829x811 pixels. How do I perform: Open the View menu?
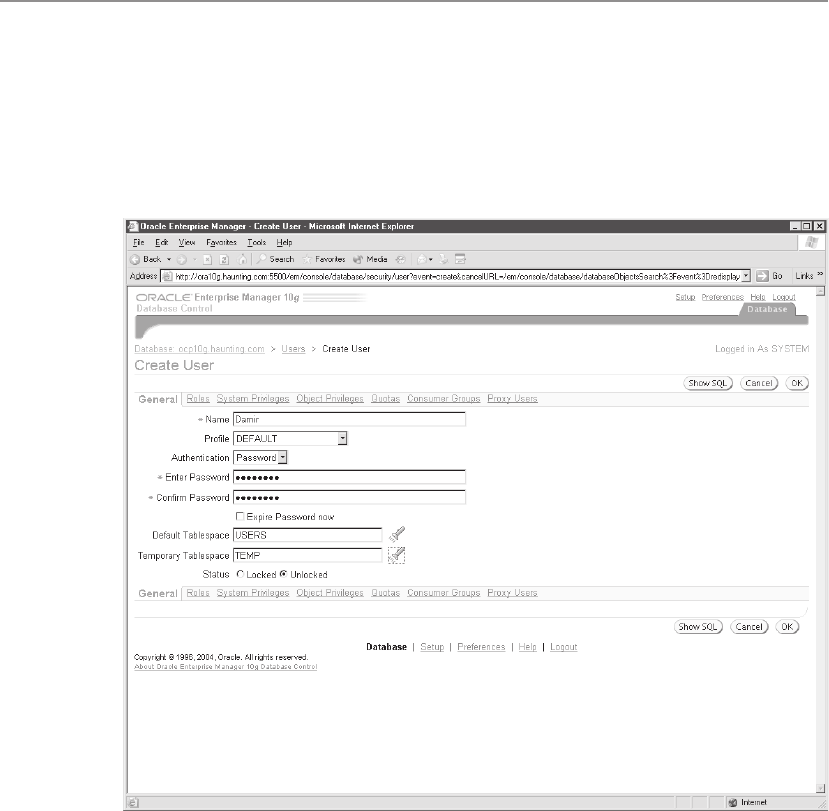(x=187, y=242)
